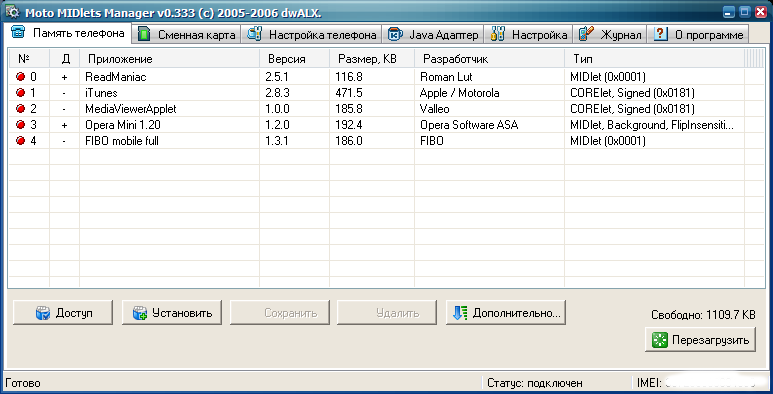Open the Java Адаптер tab
Screen dimensions: 773x394
point(434,35)
